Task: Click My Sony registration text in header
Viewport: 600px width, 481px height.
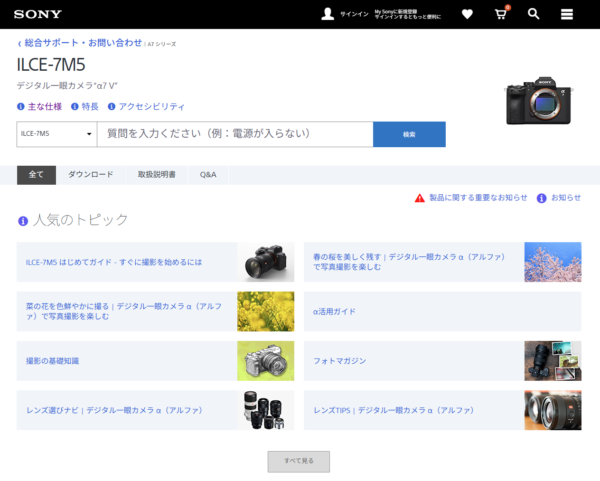Action: (x=408, y=14)
